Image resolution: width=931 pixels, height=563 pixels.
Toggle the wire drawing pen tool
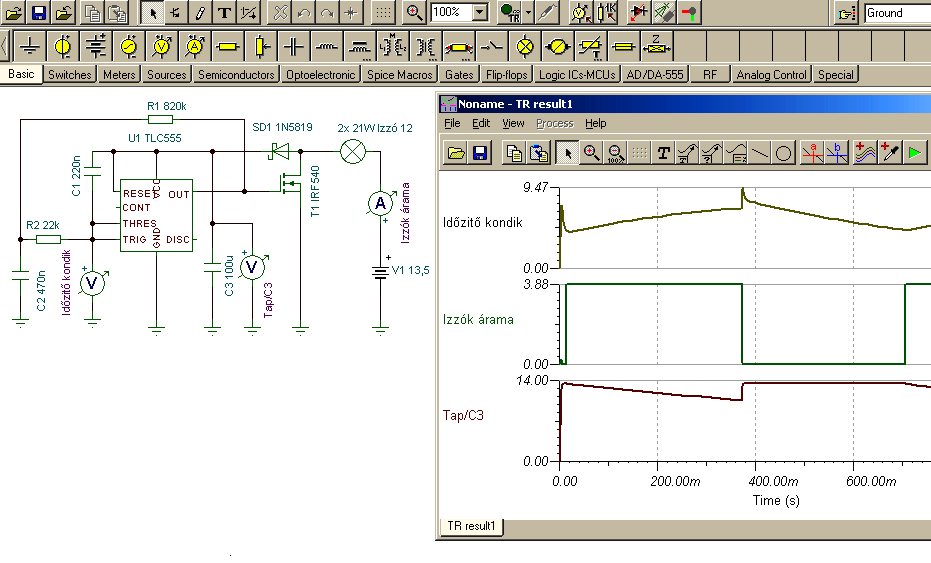(x=200, y=13)
